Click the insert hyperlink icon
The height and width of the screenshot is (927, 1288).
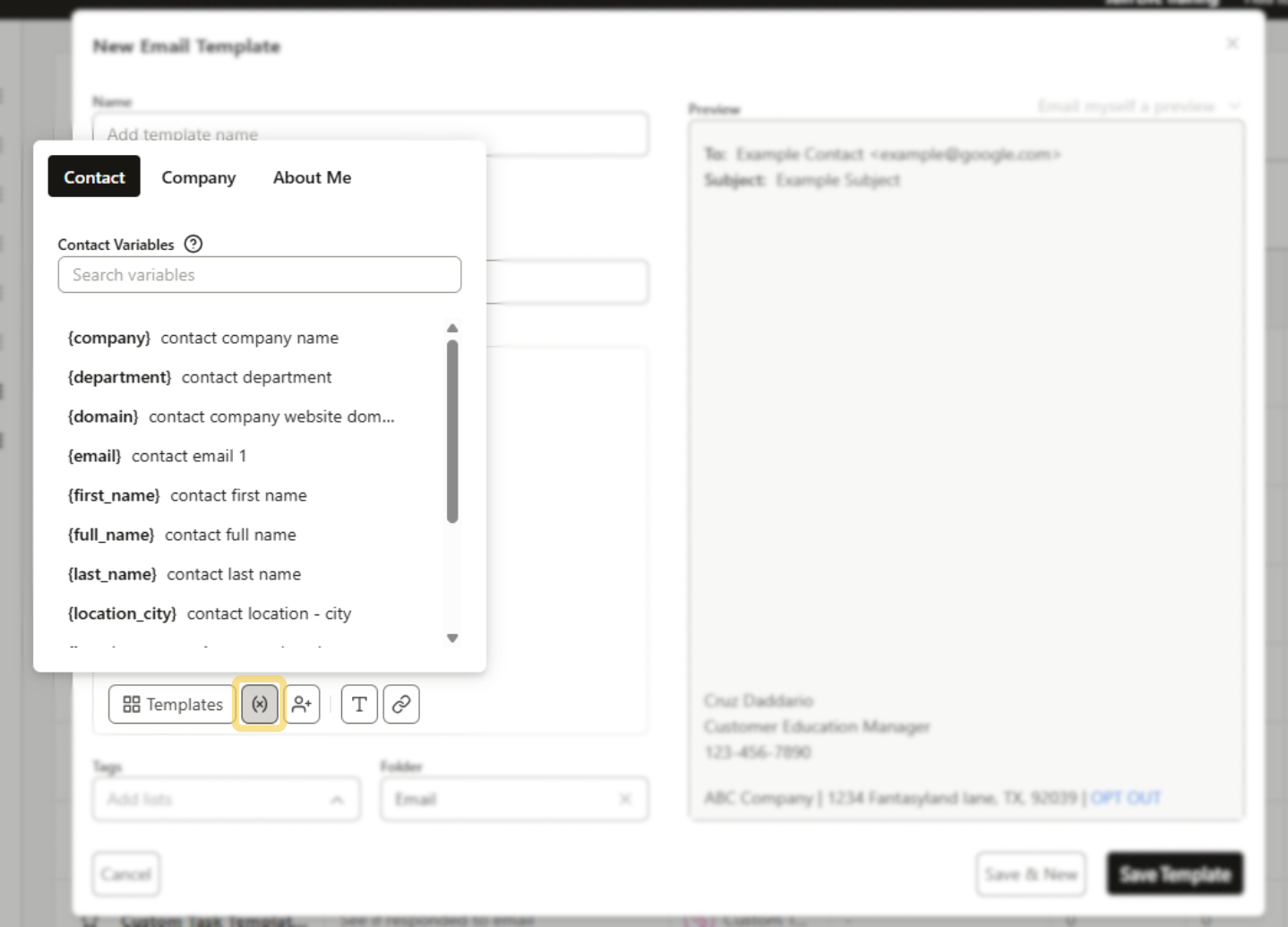(x=400, y=704)
